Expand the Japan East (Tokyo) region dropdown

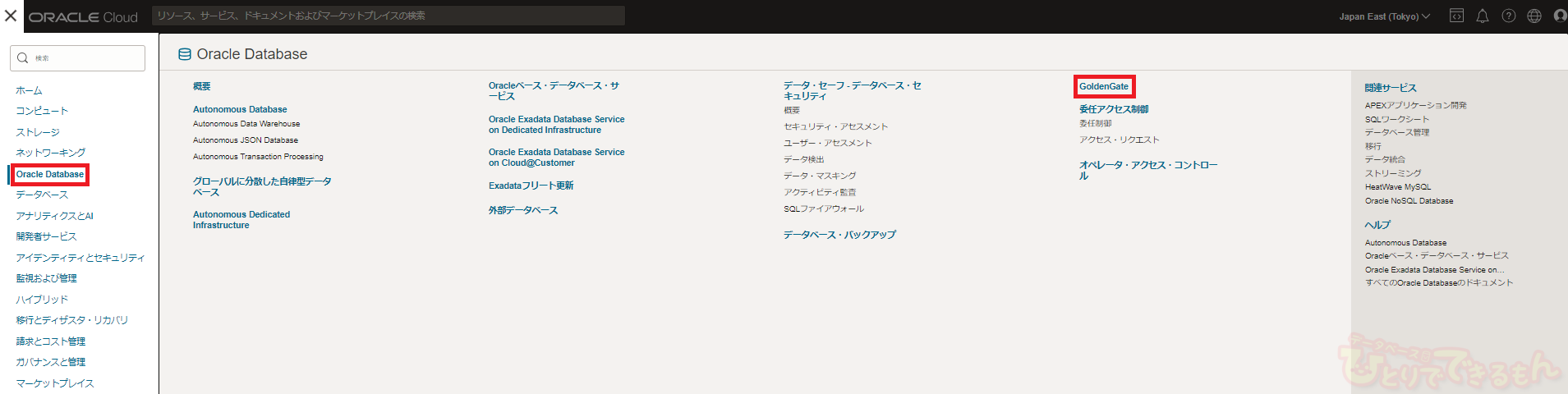click(x=1384, y=16)
